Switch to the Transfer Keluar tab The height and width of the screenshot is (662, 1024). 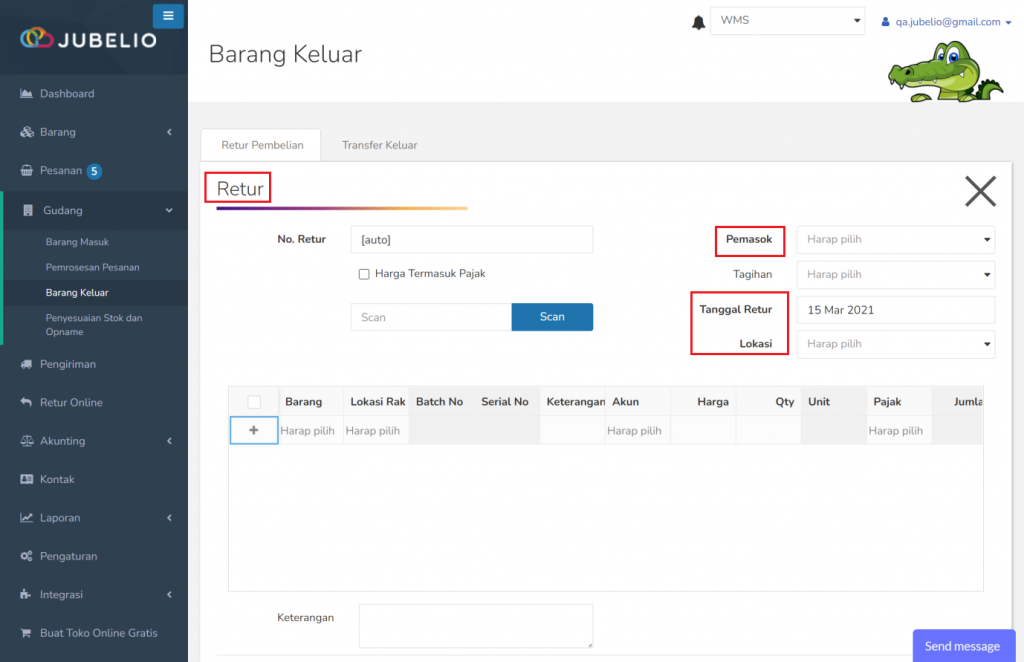(379, 145)
